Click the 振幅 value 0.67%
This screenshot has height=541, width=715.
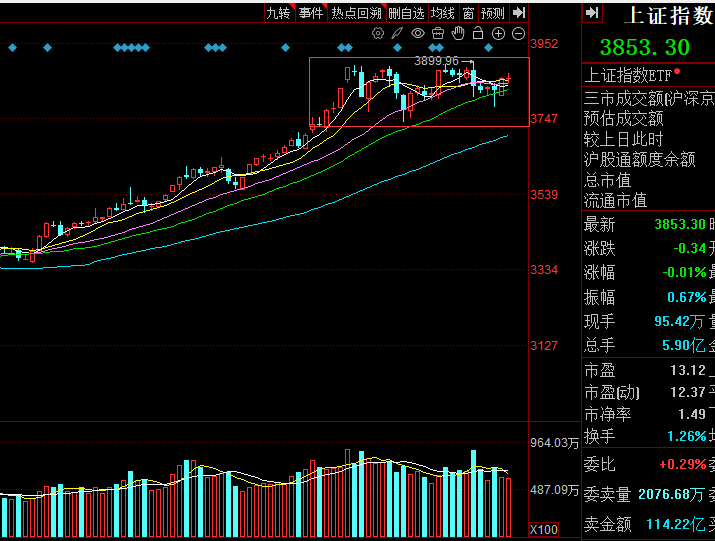tap(687, 297)
